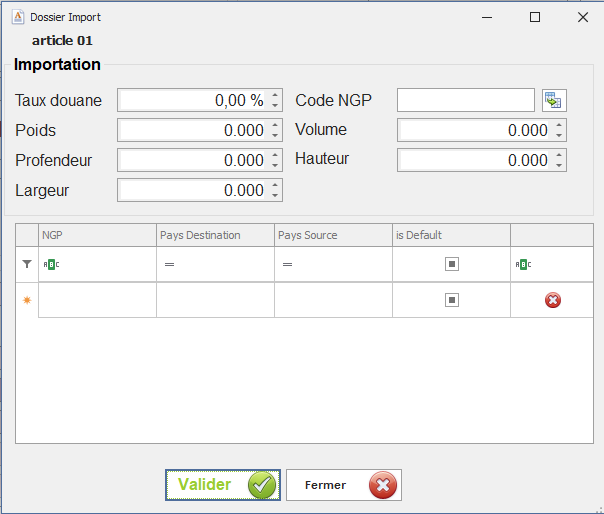Click Pays Destination equals filter icon
Screen dimensions: 604x514
coord(169,265)
